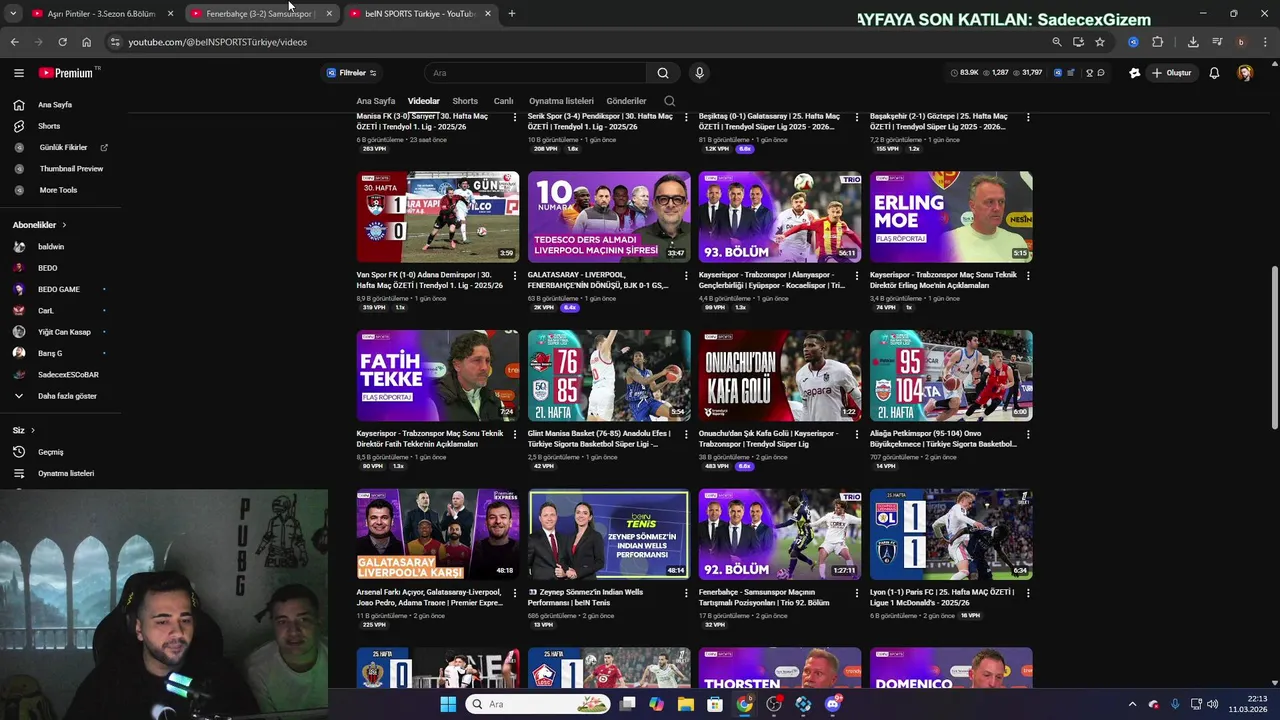The width and height of the screenshot is (1280, 720).
Task: Open Oynatma listeleri in sidebar
Action: tap(66, 473)
